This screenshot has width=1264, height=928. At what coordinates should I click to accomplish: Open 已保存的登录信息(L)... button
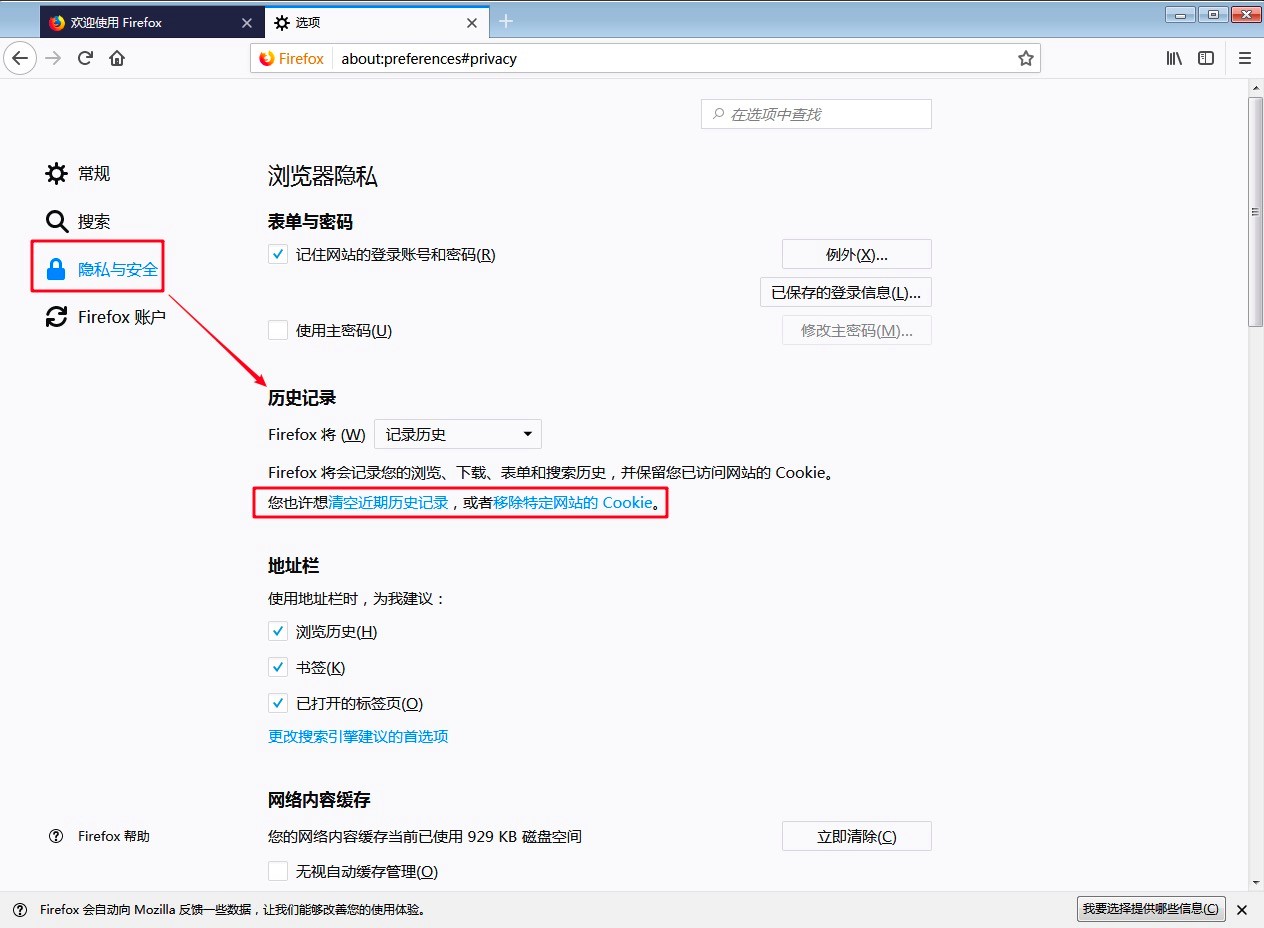(x=846, y=292)
